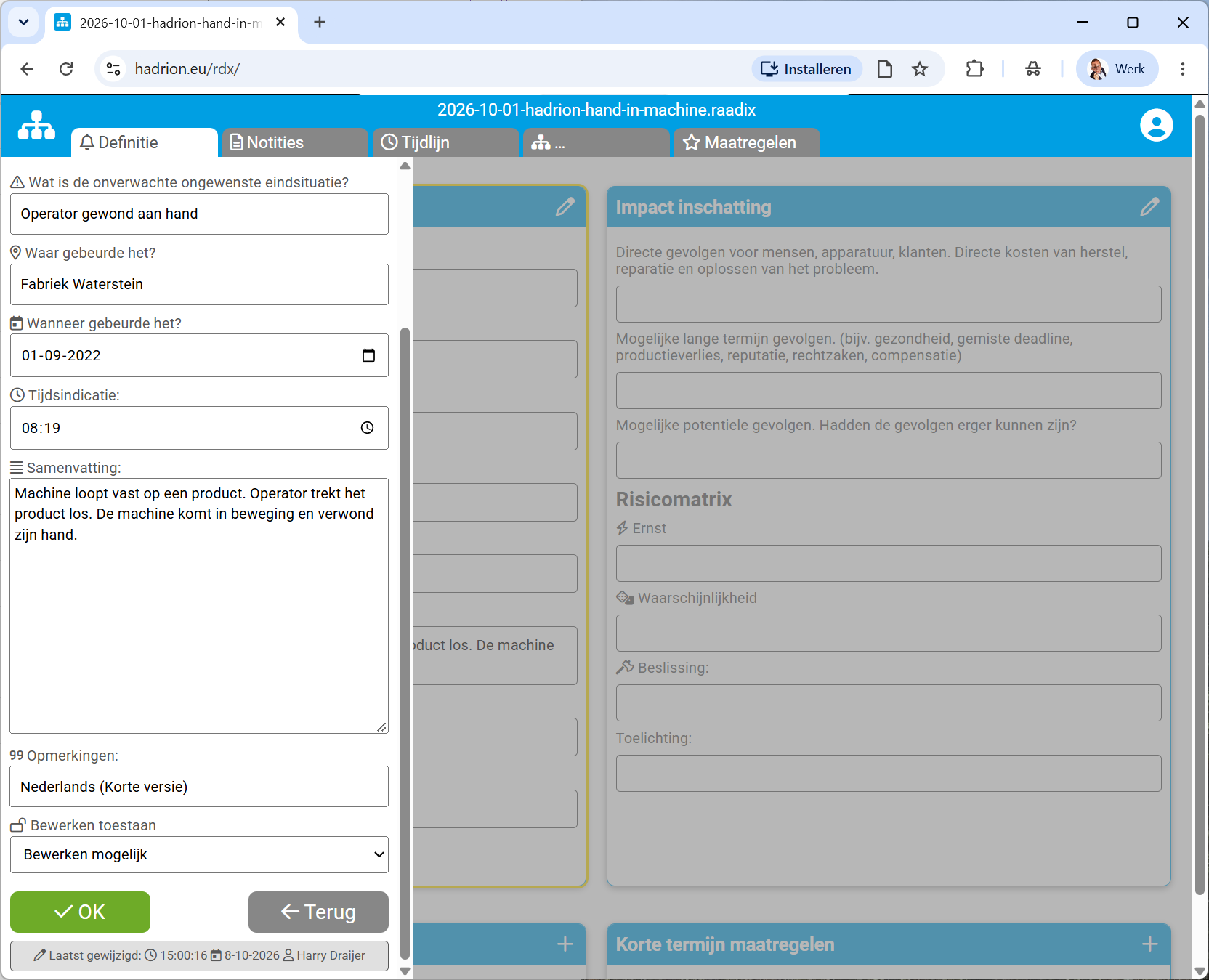Image resolution: width=1209 pixels, height=980 pixels.
Task: Click the Samenvatting text area
Action: coord(199,606)
